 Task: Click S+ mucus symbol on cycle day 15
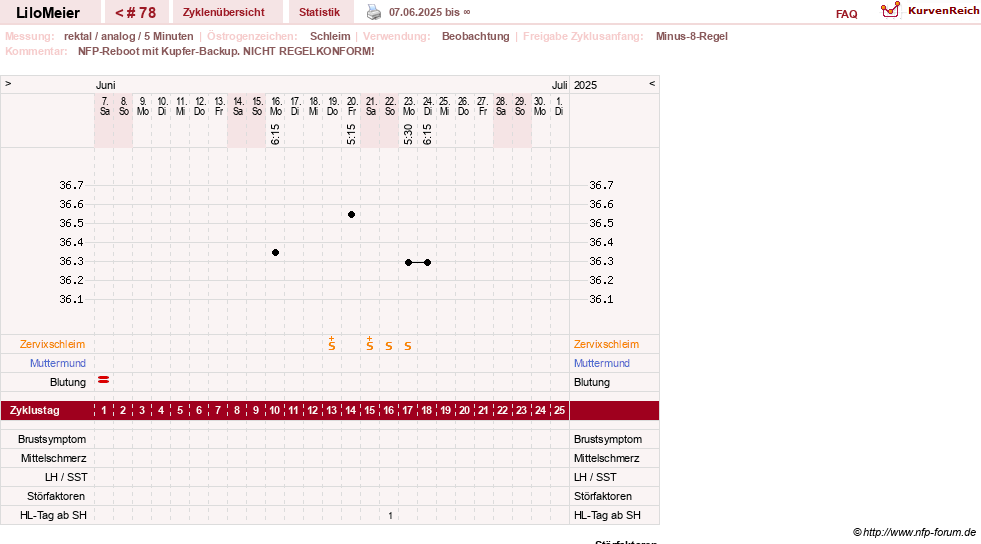point(370,344)
